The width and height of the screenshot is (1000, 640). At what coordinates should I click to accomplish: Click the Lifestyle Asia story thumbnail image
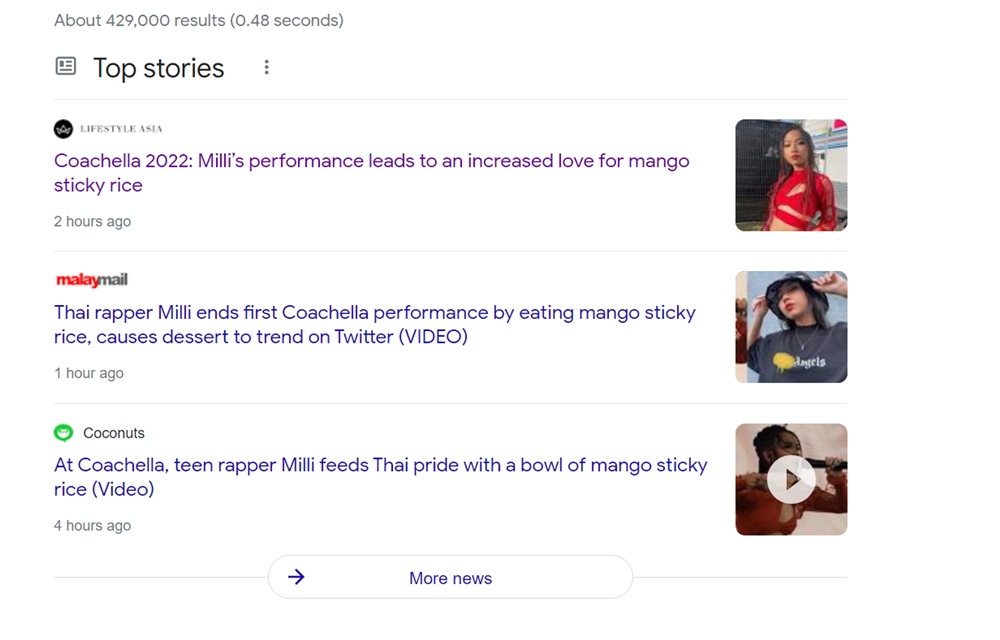791,175
